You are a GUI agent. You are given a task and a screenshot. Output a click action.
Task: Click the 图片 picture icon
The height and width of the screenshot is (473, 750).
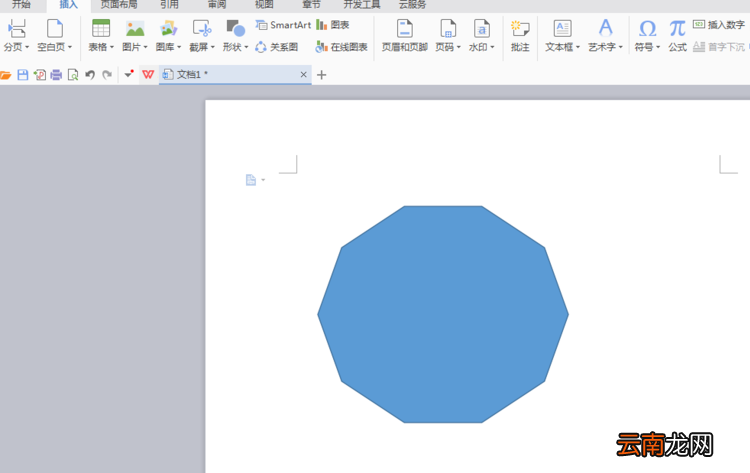pyautogui.click(x=135, y=29)
